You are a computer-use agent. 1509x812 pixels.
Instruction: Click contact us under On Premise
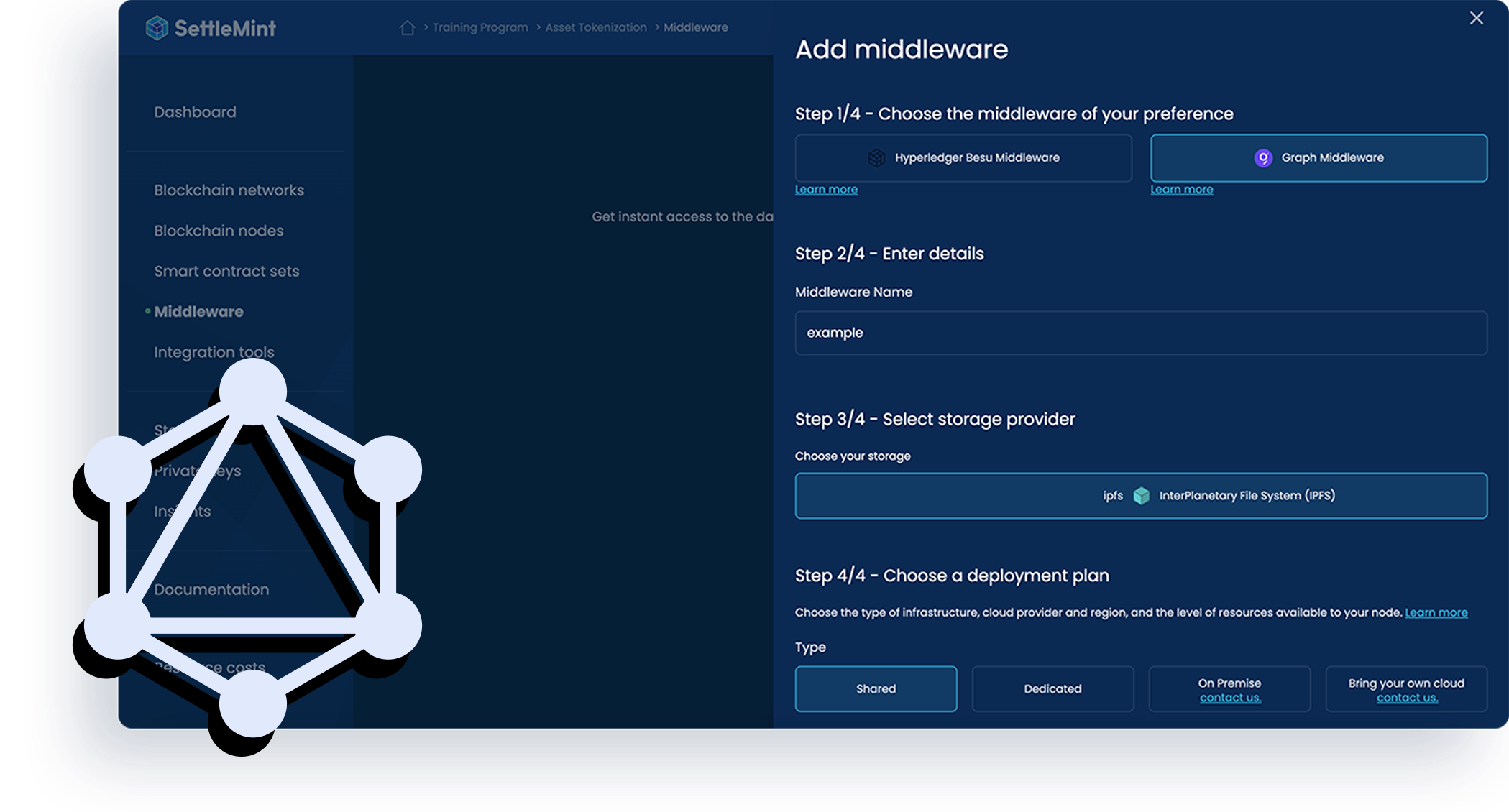click(1229, 698)
